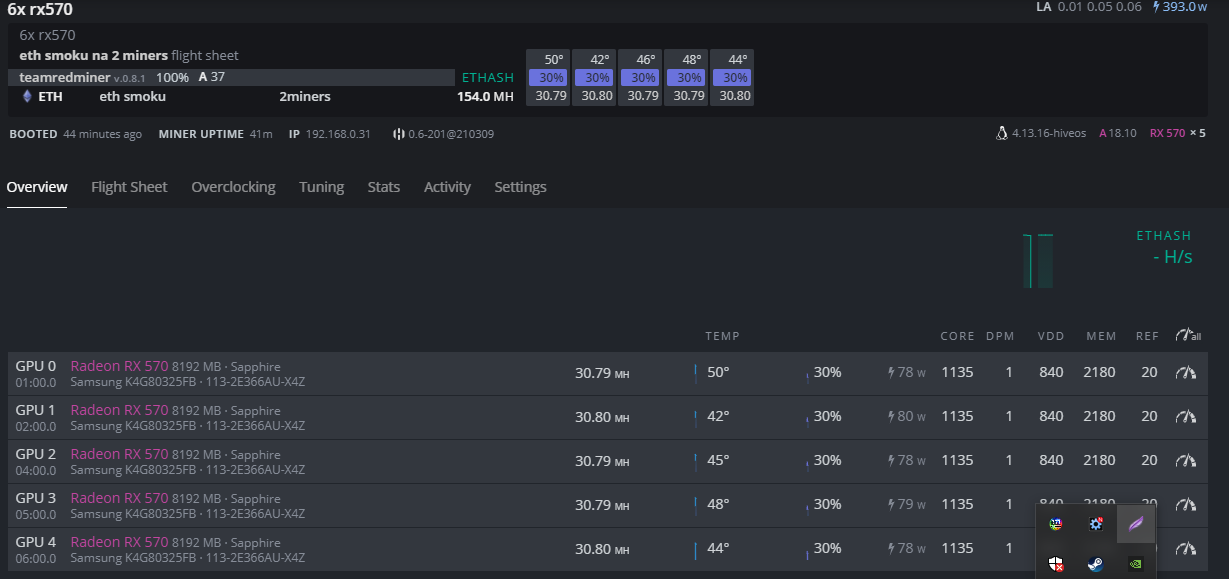Open Windows Security shield tray icon
The height and width of the screenshot is (579, 1229).
1056,564
